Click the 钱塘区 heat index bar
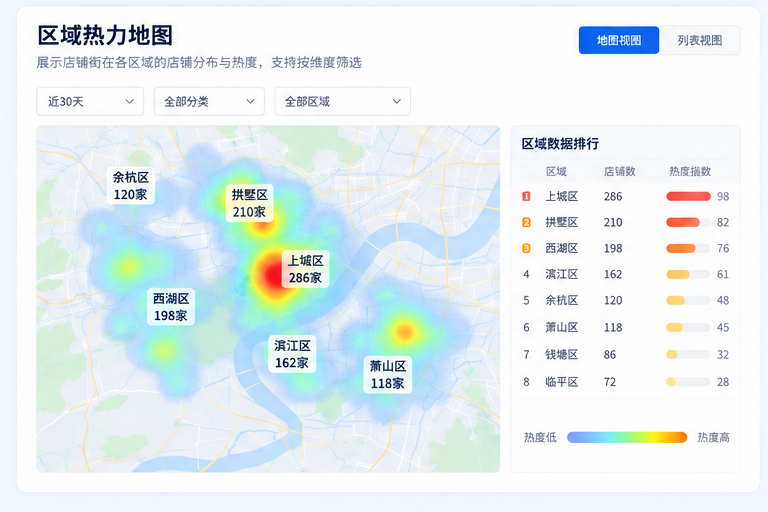Screen dimensions: 768x512 coord(688,355)
